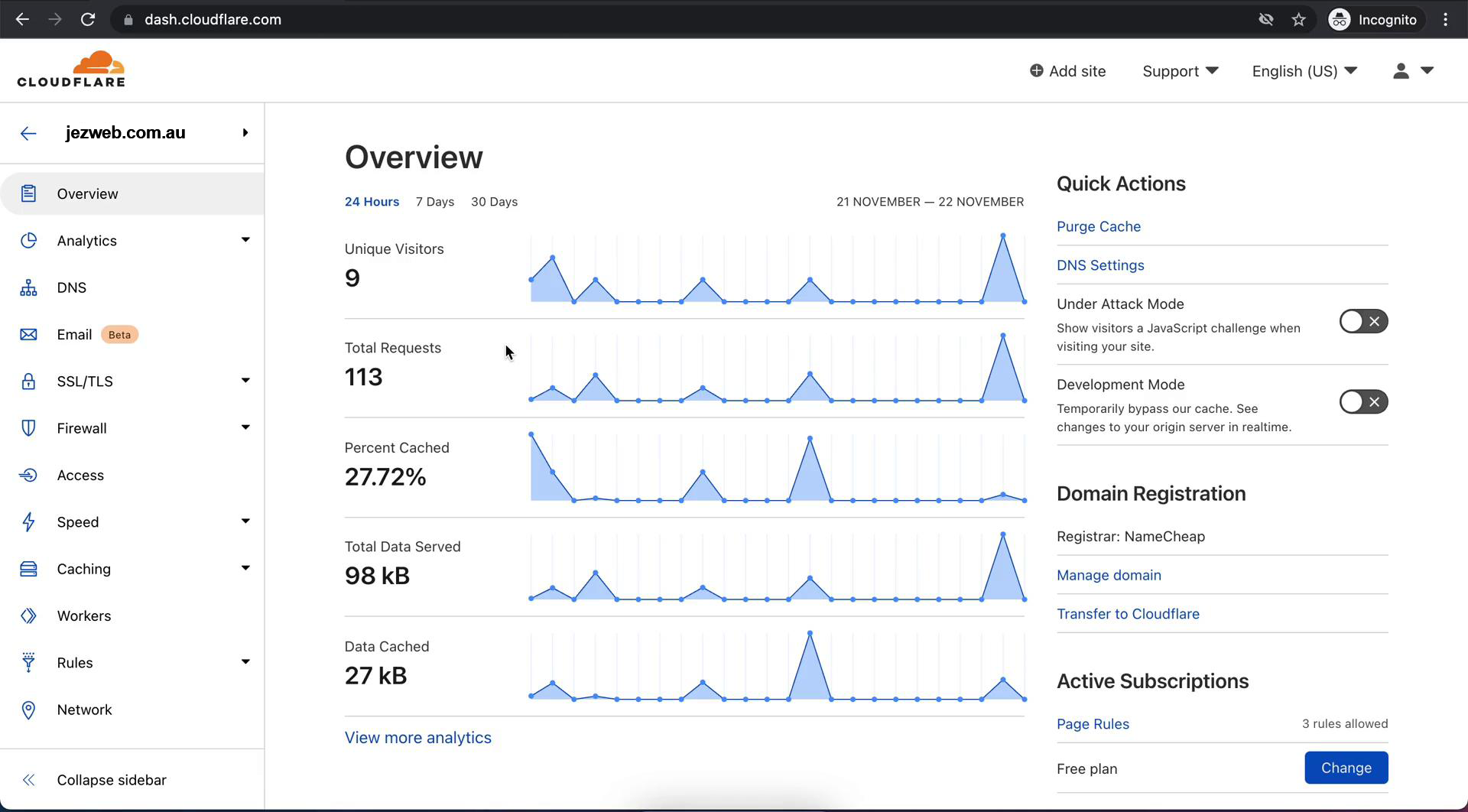This screenshot has width=1468, height=812.
Task: Click the Speed lightning bolt icon
Action: [28, 521]
